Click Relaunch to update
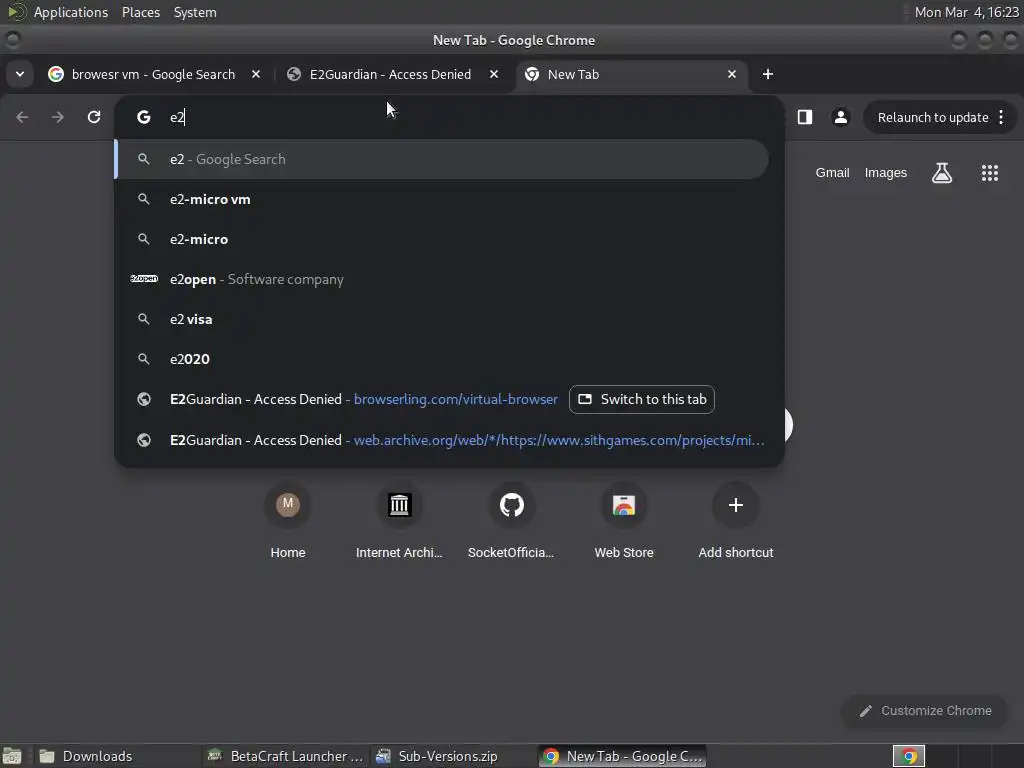Viewport: 1024px width, 768px height. [x=933, y=117]
